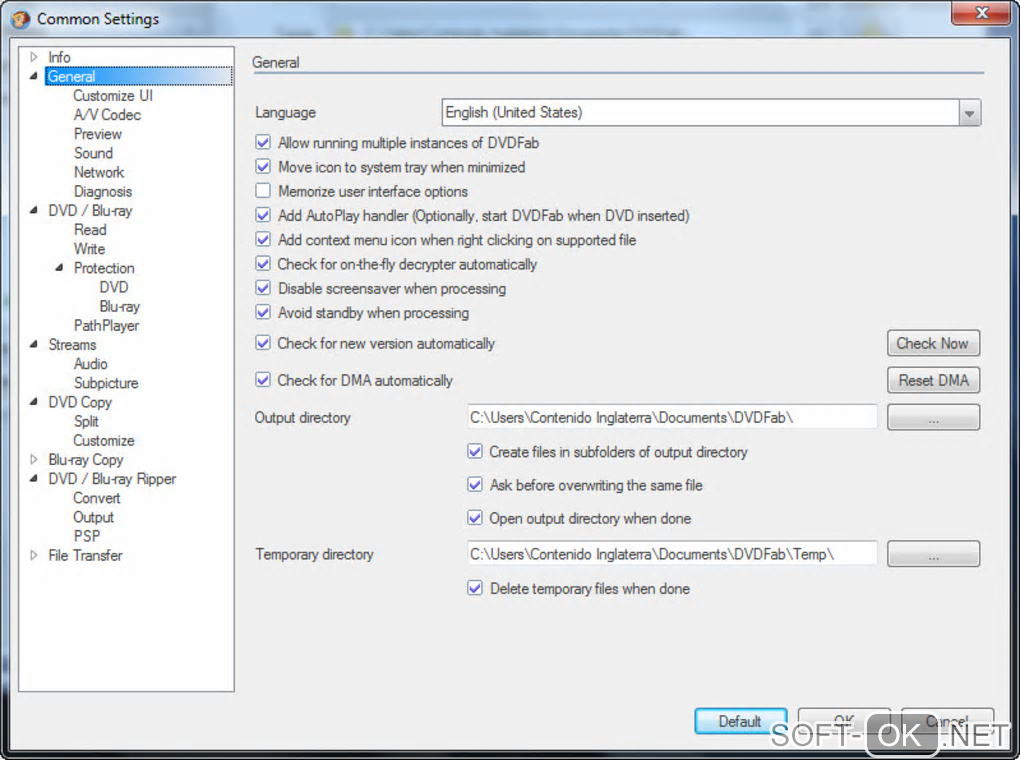
Task: Browse for the Temporary directory
Action: pos(933,554)
